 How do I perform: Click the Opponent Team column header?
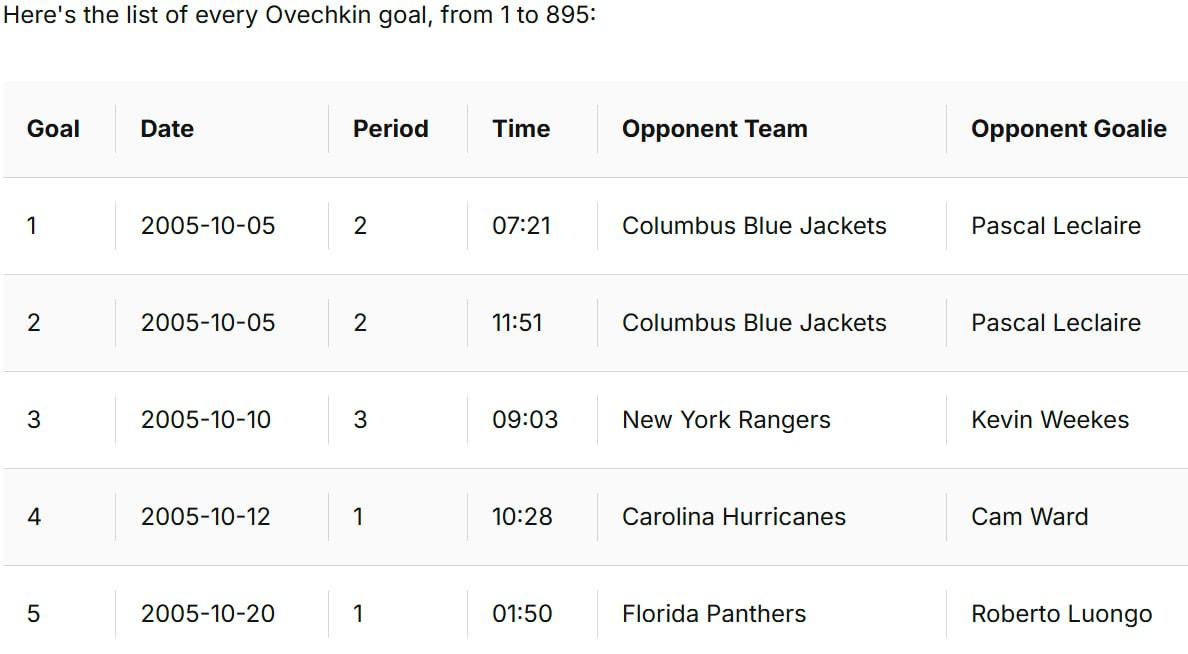tap(714, 129)
